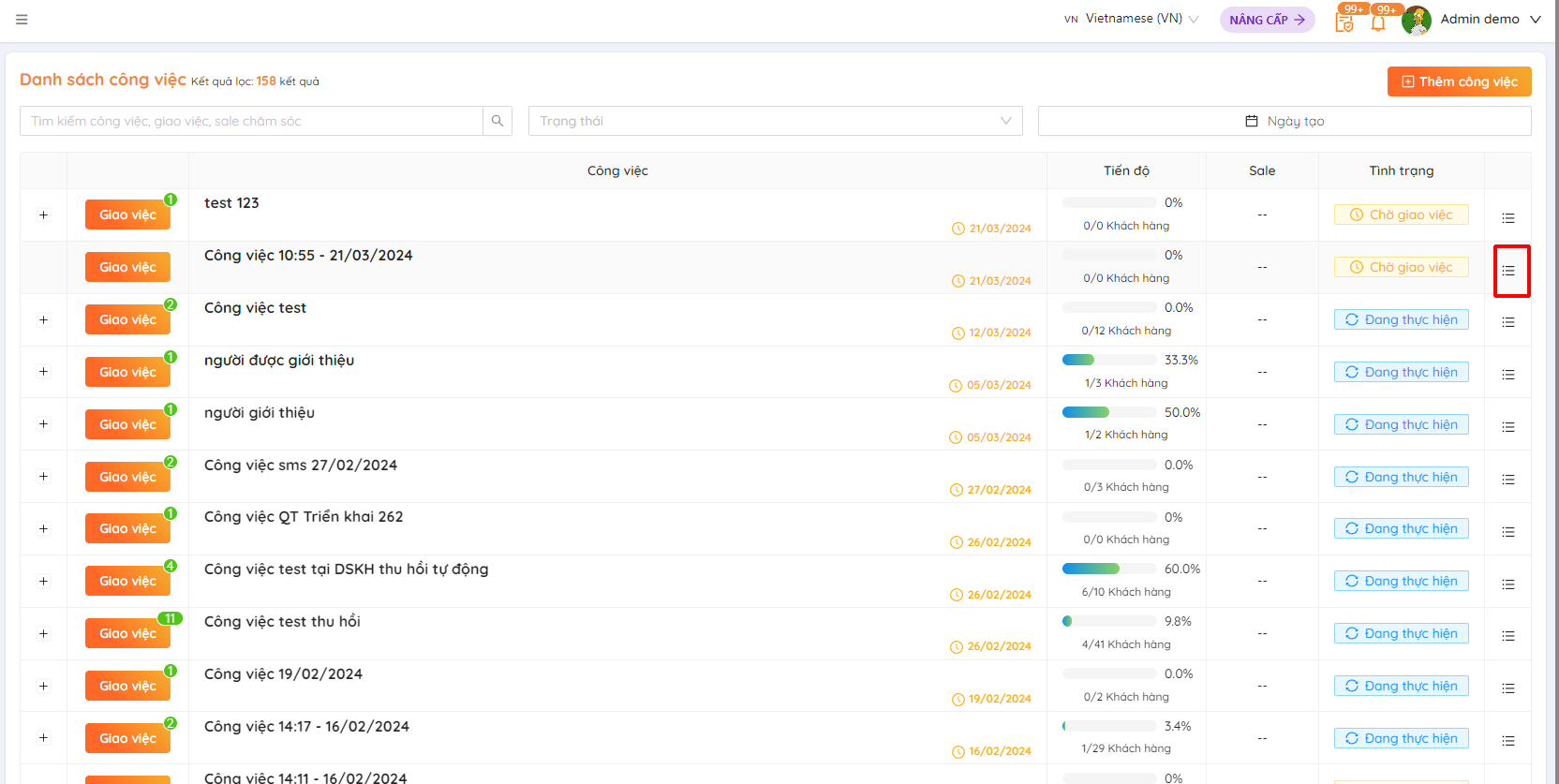Click clock icon beside 21/03/2024 in test 123 row
Viewport: 1559px width, 784px height.
(958, 229)
